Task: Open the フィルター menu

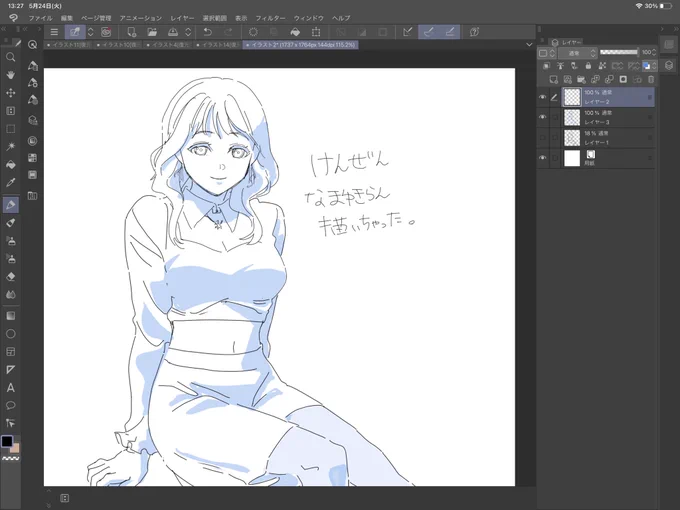Action: point(270,18)
